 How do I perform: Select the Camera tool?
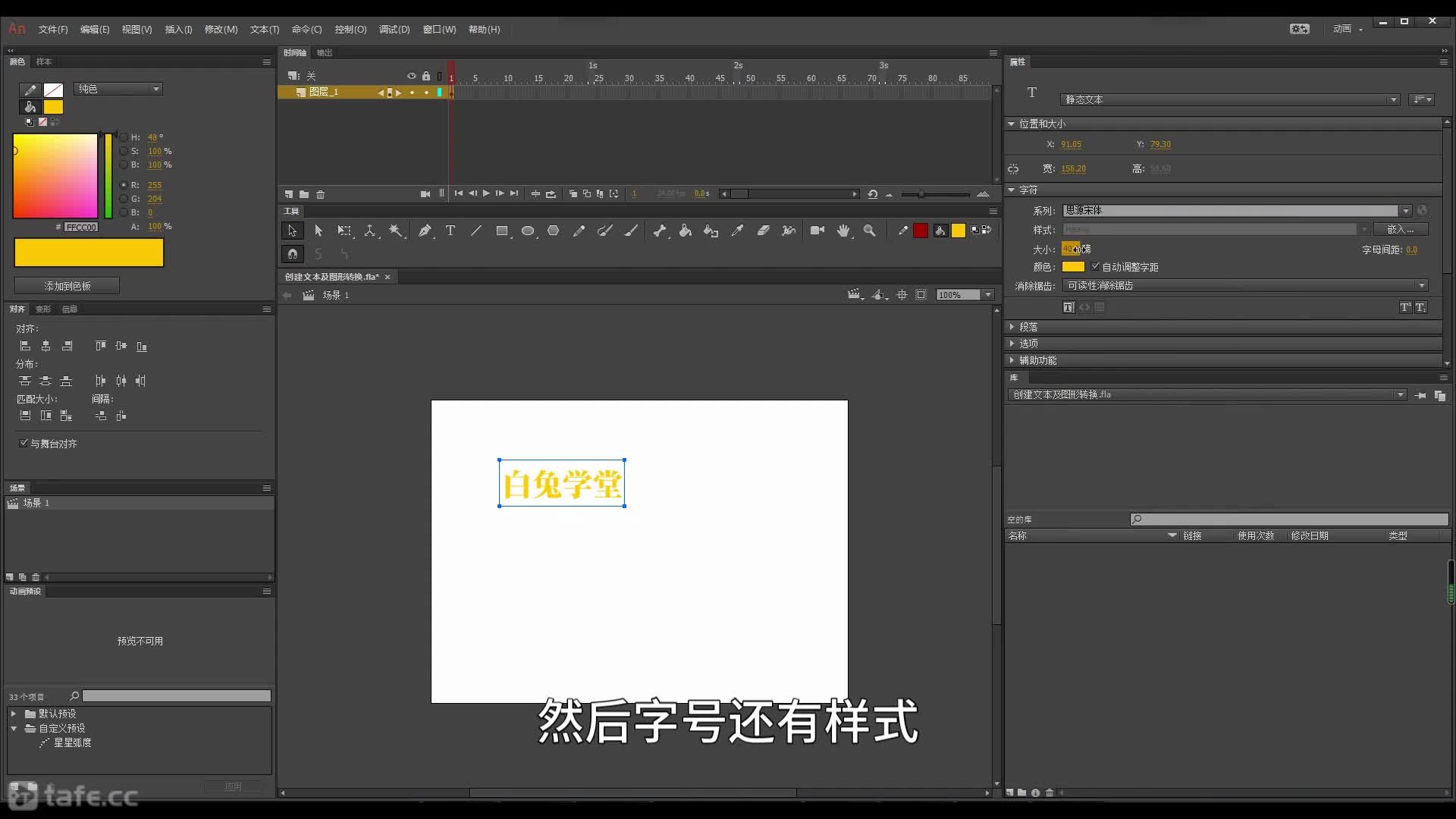click(x=817, y=231)
